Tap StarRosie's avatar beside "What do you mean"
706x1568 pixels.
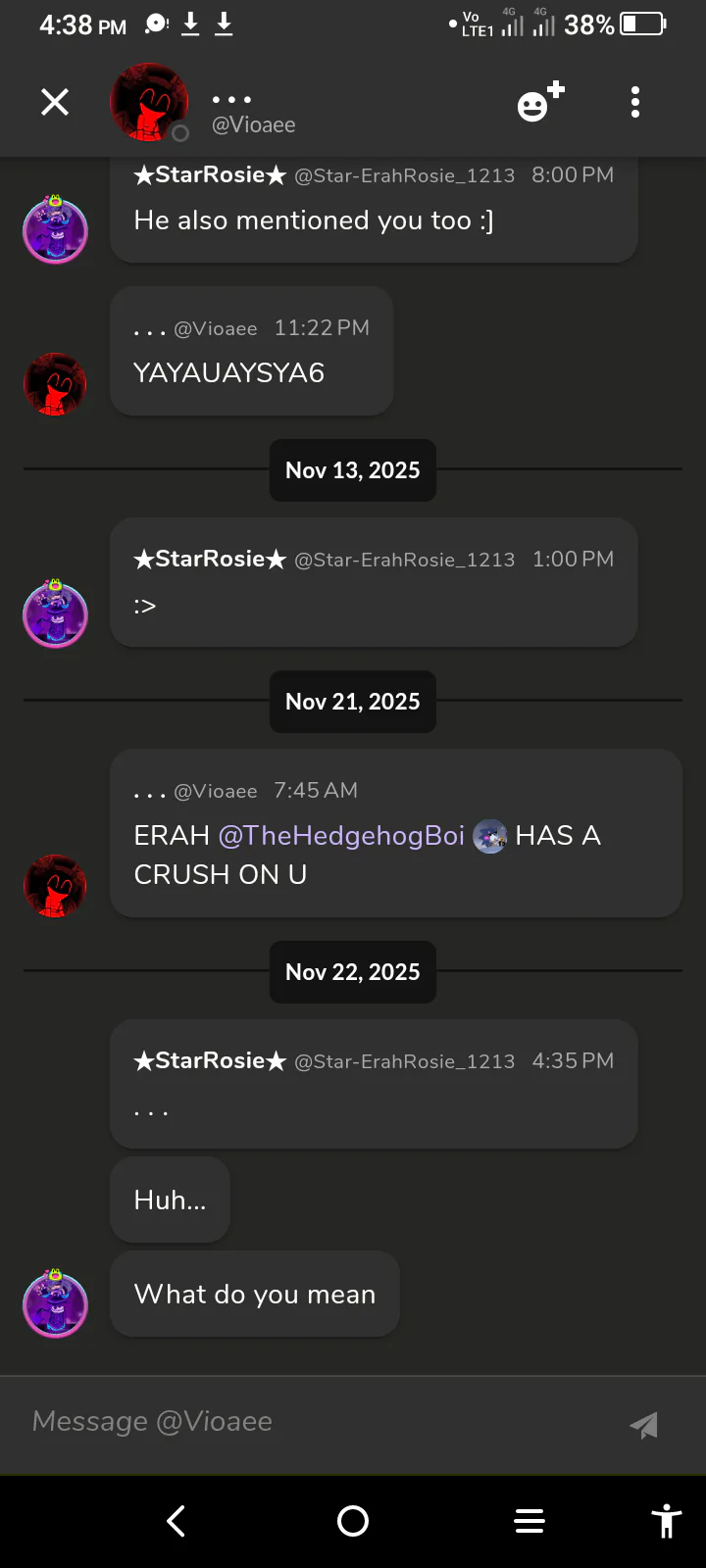pos(55,1303)
